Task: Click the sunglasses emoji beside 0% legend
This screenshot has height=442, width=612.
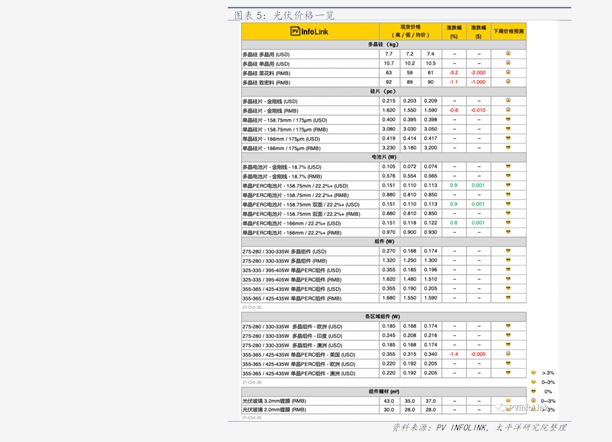Action: [534, 391]
